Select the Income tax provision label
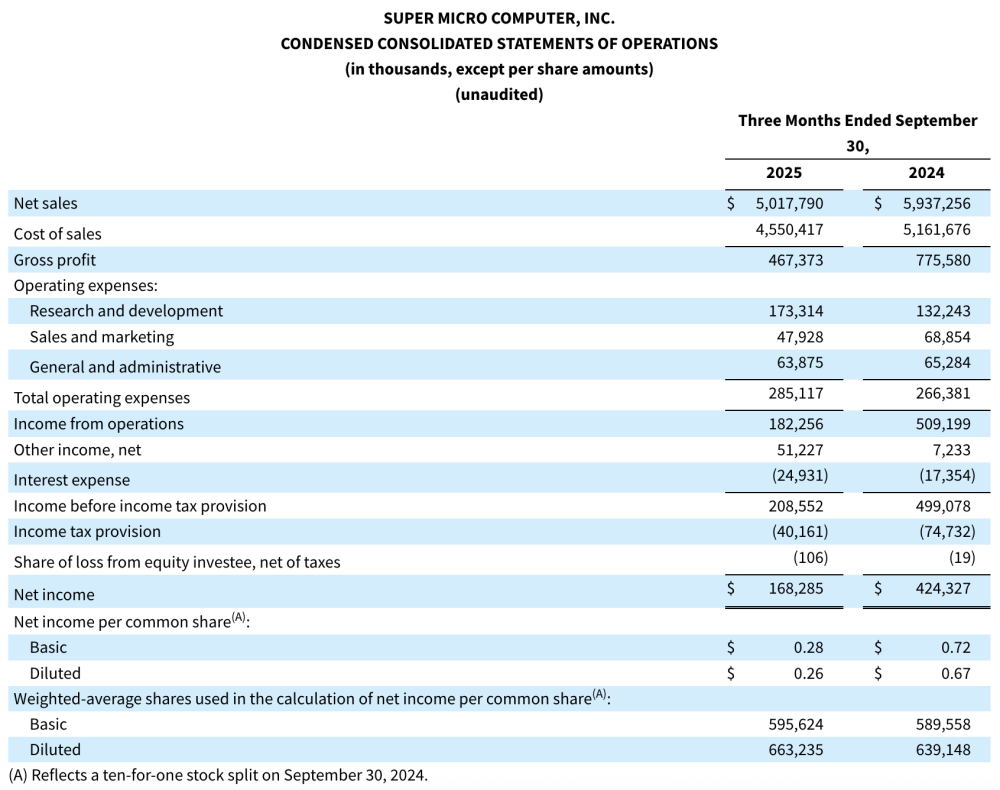 [x=87, y=531]
